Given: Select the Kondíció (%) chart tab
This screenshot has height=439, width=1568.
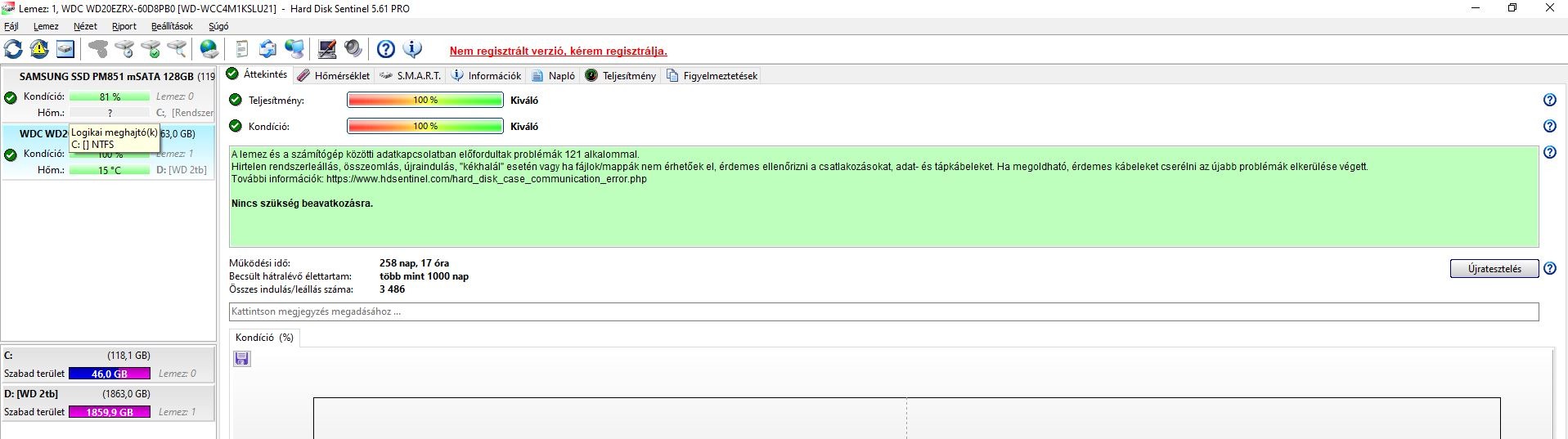Looking at the screenshot, I should tap(264, 337).
